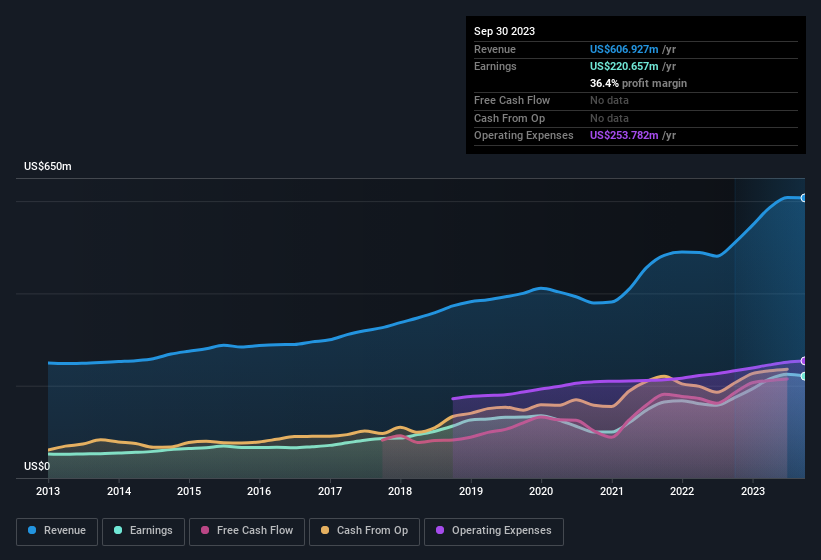Toggle the Cash From Op legend button
This screenshot has width=821, height=560.
[364, 531]
